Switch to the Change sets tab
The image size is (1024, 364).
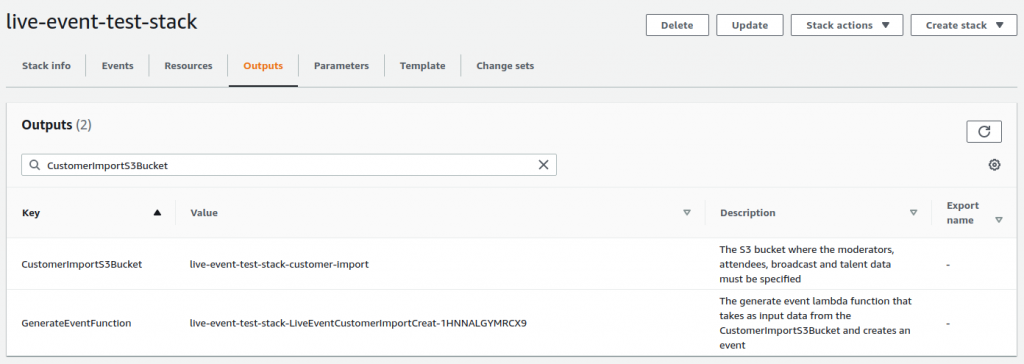point(505,66)
